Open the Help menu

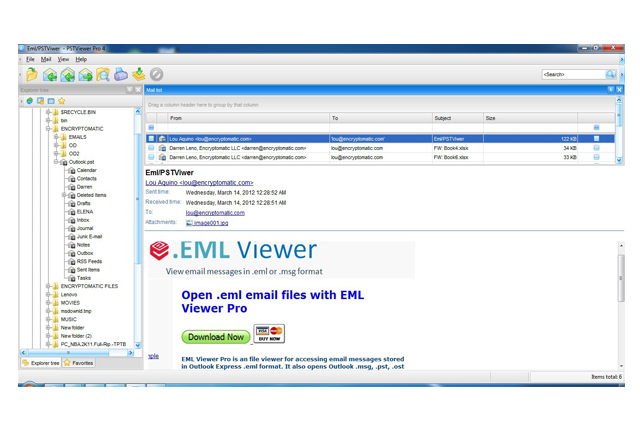point(81,59)
